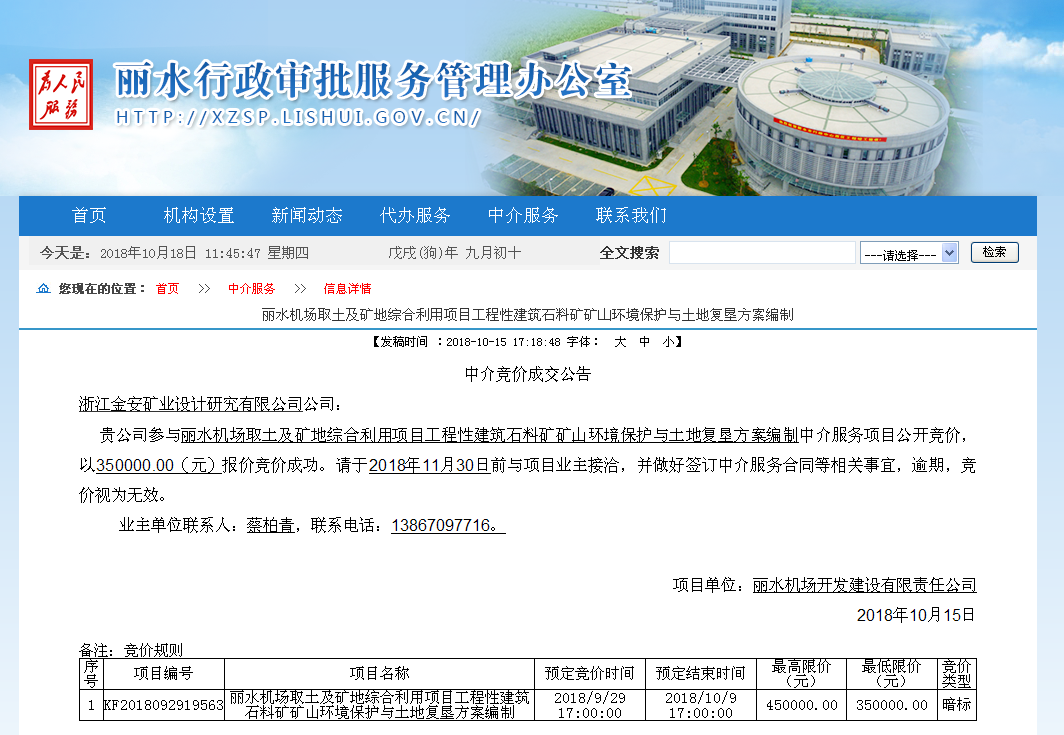Click the 备注: 竞价规则 label

(x=131, y=649)
